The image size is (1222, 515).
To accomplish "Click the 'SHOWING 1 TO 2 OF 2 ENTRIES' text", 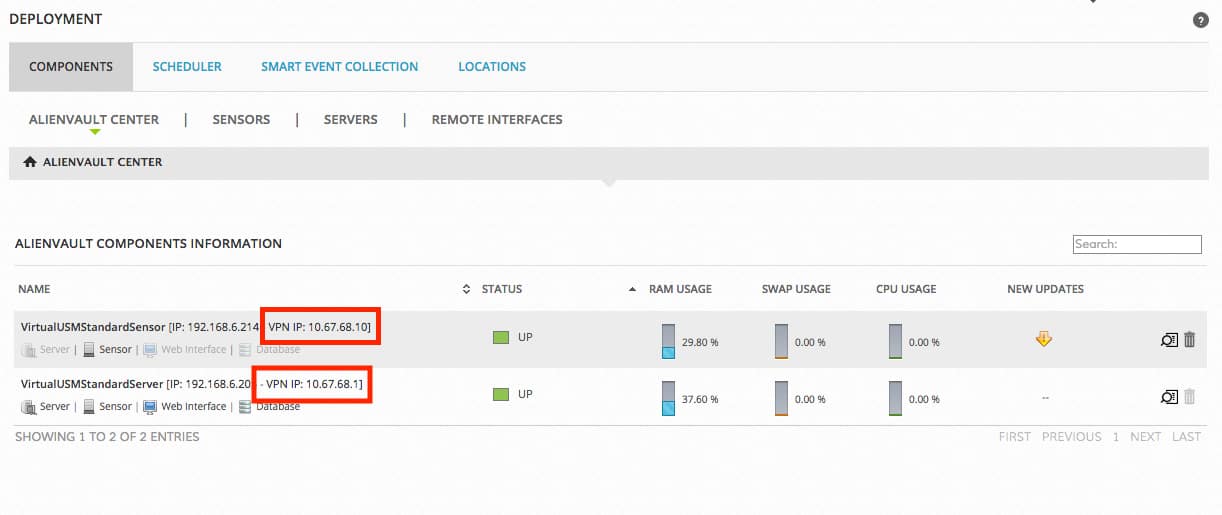I will [108, 437].
